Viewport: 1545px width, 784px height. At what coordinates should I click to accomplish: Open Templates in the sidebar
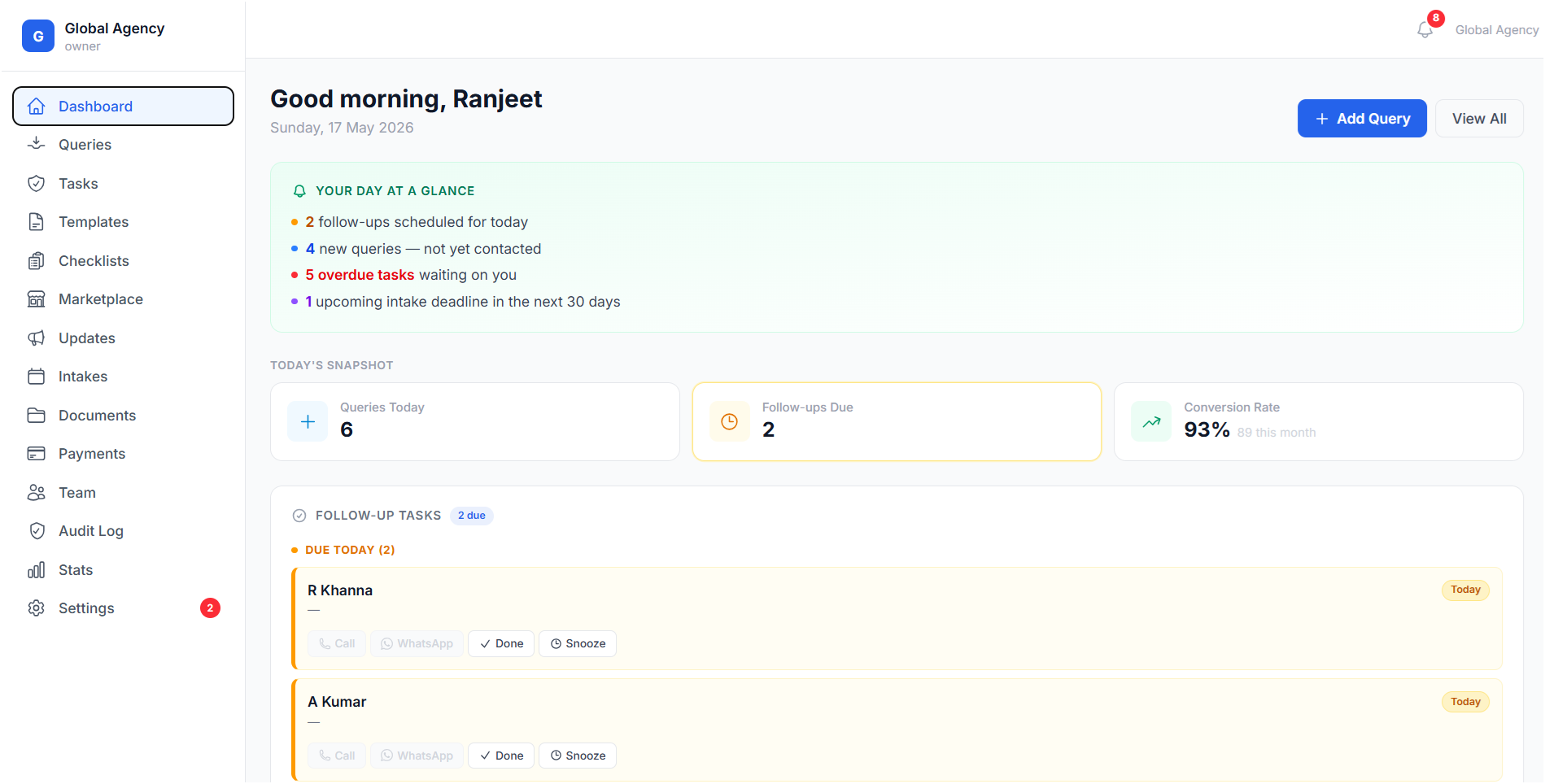tap(123, 222)
